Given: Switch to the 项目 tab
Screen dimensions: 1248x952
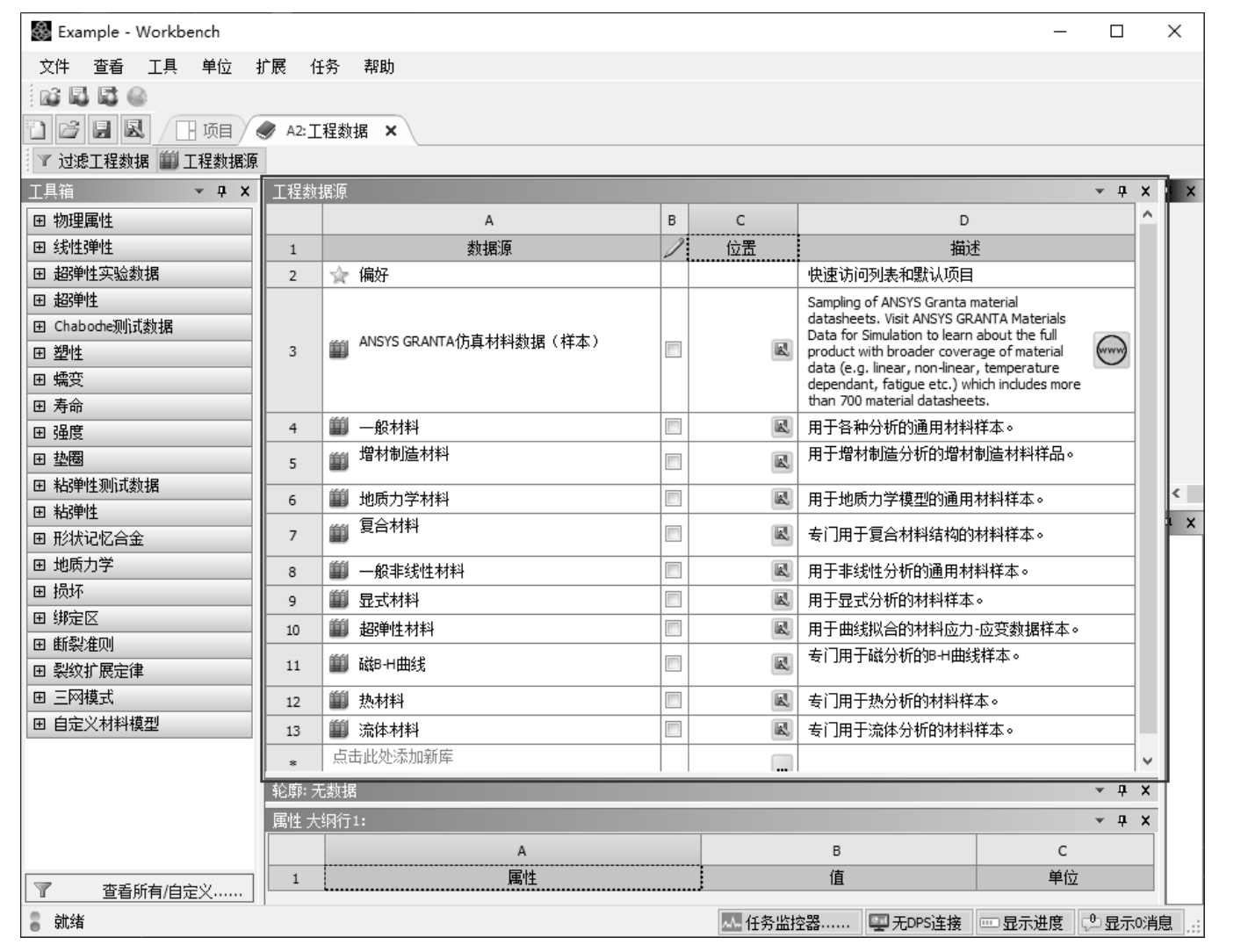Looking at the screenshot, I should click(x=206, y=131).
